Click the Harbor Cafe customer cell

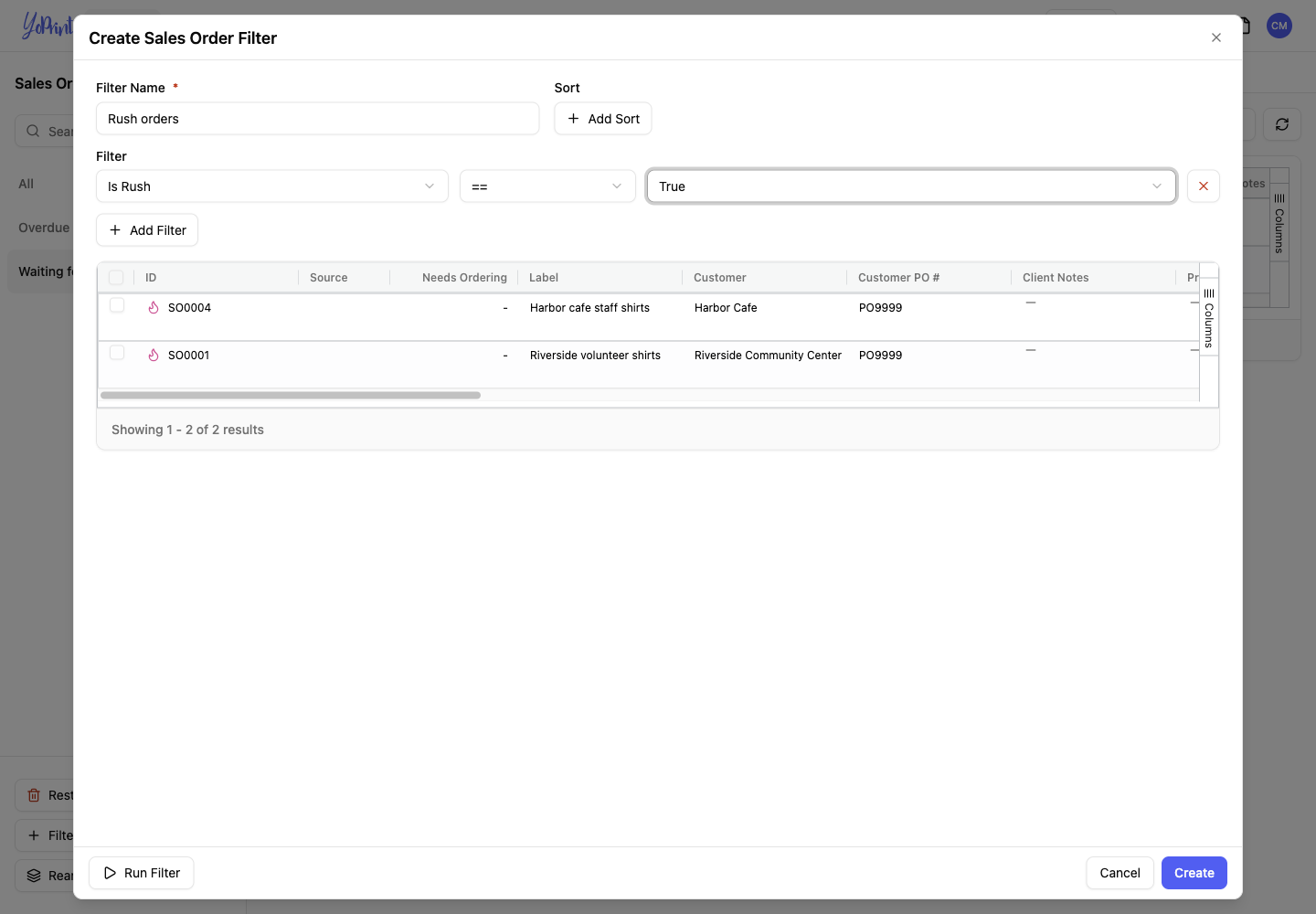point(726,308)
